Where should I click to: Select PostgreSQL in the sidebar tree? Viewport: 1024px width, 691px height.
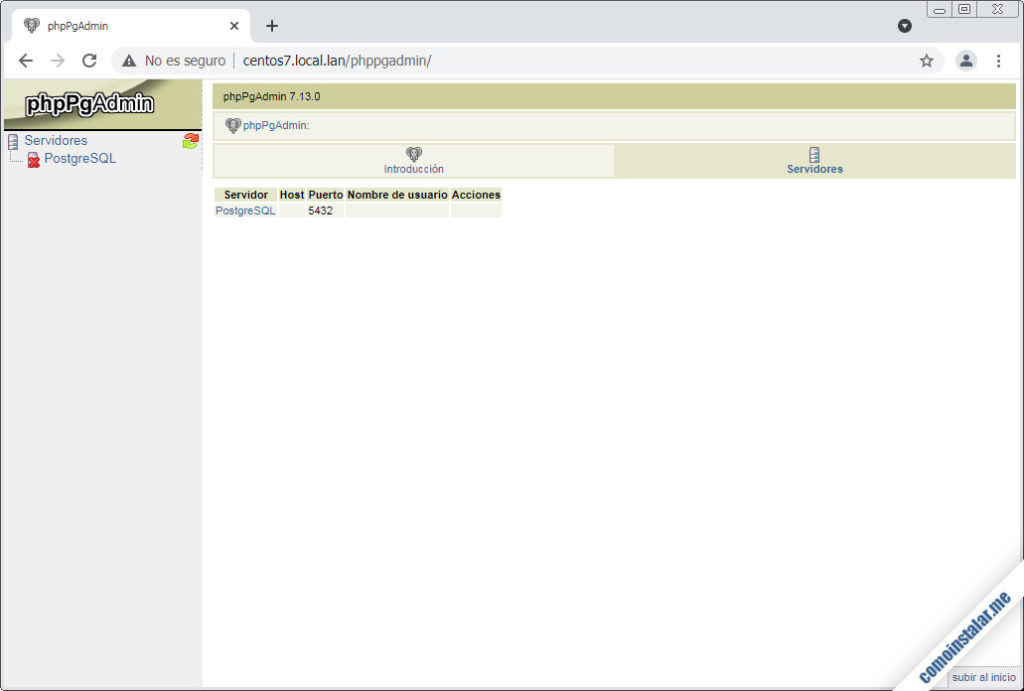pyautogui.click(x=80, y=159)
